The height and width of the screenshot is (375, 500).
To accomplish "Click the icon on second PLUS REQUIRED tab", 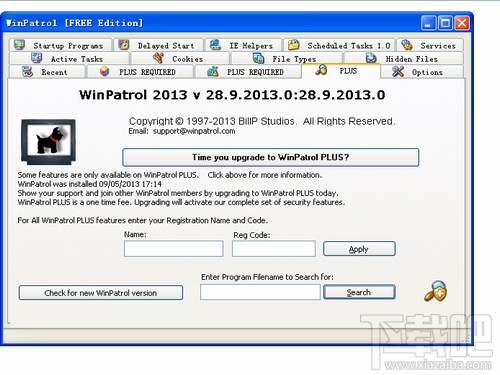I will click(213, 71).
